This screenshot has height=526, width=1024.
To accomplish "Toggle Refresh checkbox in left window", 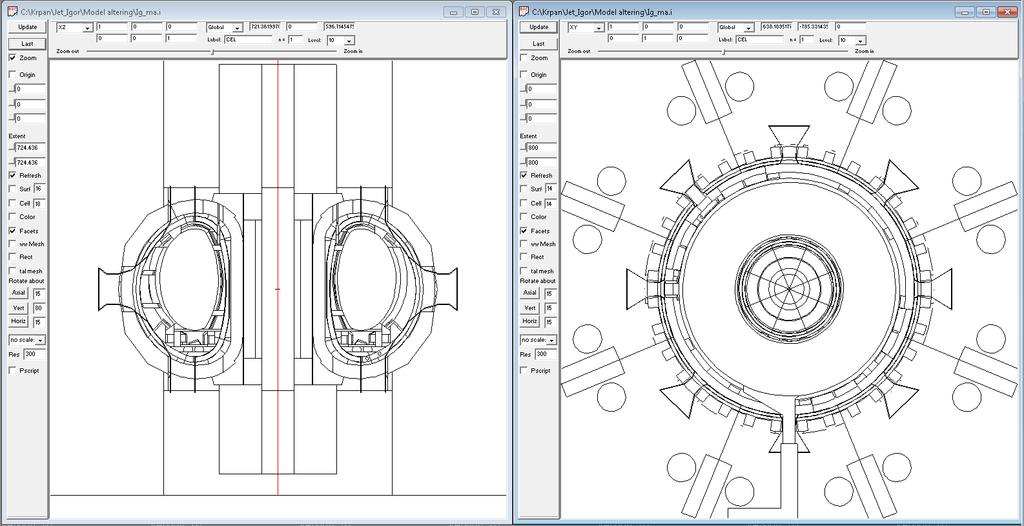I will click(12, 175).
